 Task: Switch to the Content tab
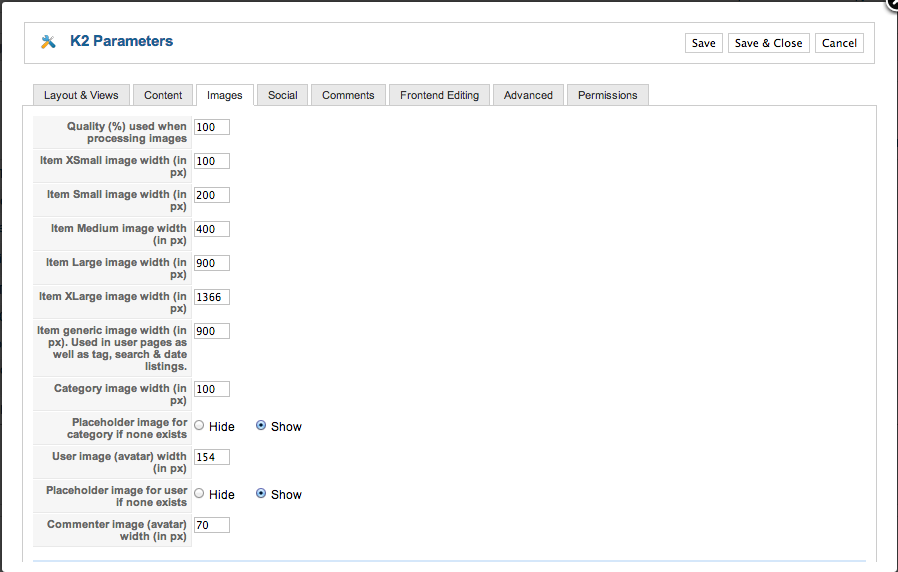click(163, 95)
